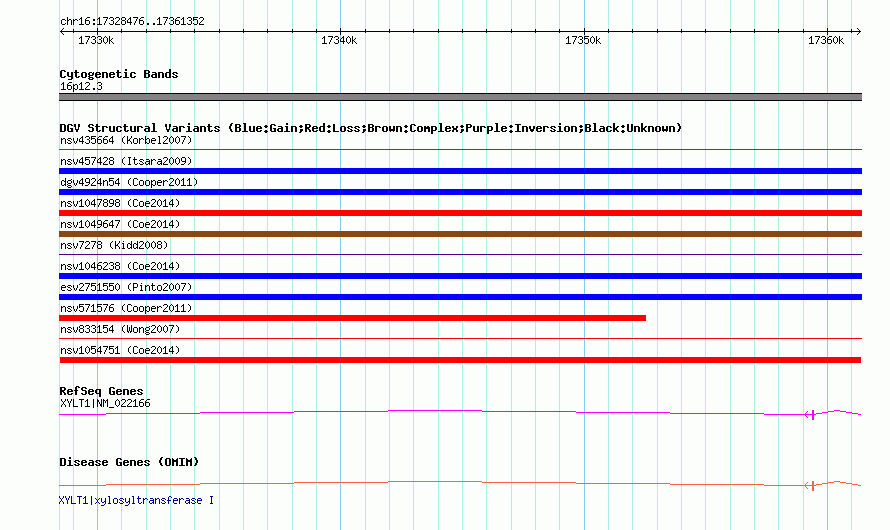Select the blue dgv4924n54 gain bar
This screenshot has height=530, width=890.
[x=460, y=192]
